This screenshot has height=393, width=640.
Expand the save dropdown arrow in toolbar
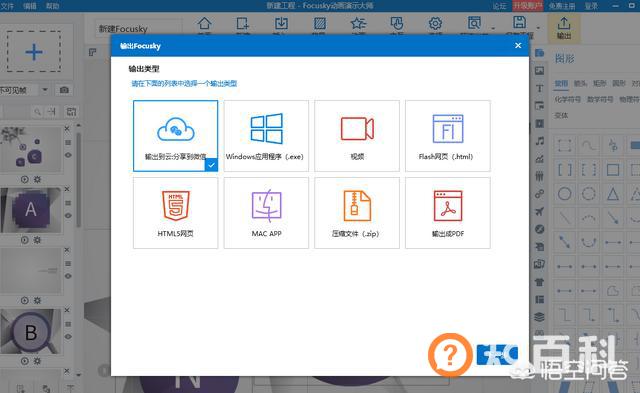(x=538, y=28)
